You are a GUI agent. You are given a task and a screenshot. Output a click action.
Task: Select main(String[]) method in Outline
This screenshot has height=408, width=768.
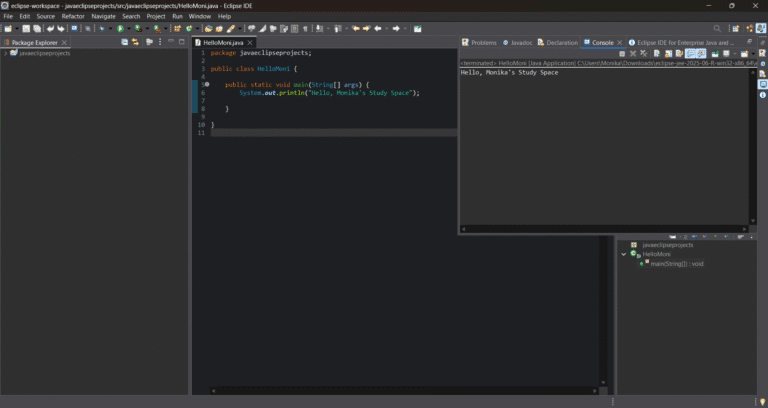[676, 264]
